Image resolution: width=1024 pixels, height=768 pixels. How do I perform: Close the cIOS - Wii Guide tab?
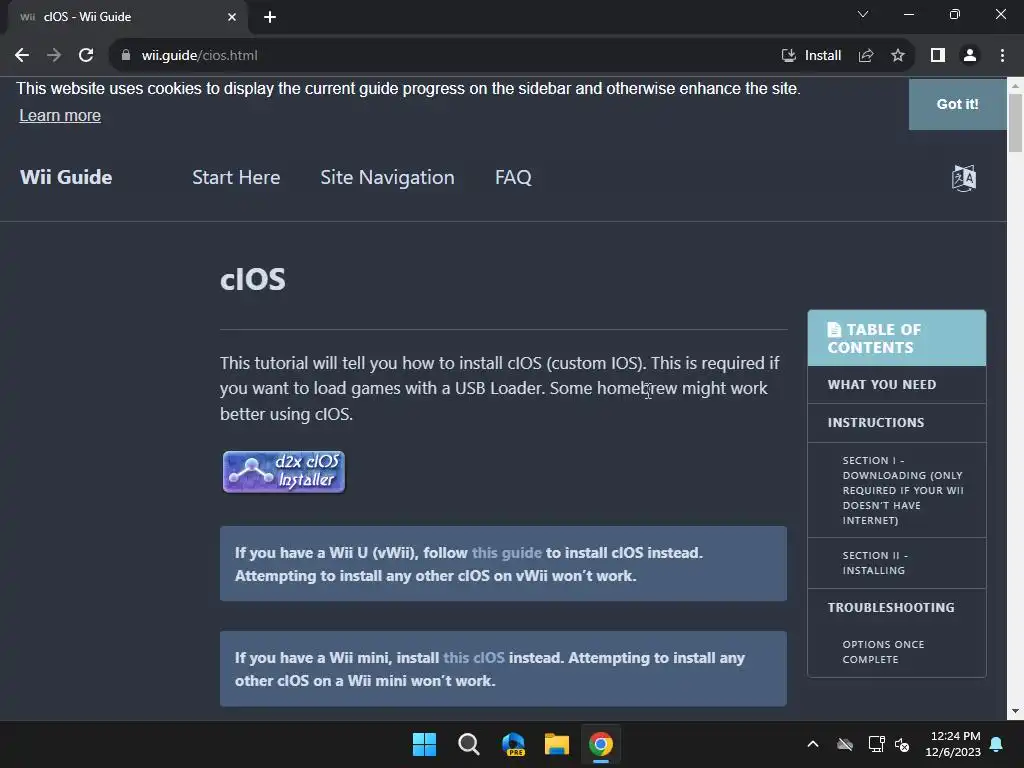[x=232, y=17]
